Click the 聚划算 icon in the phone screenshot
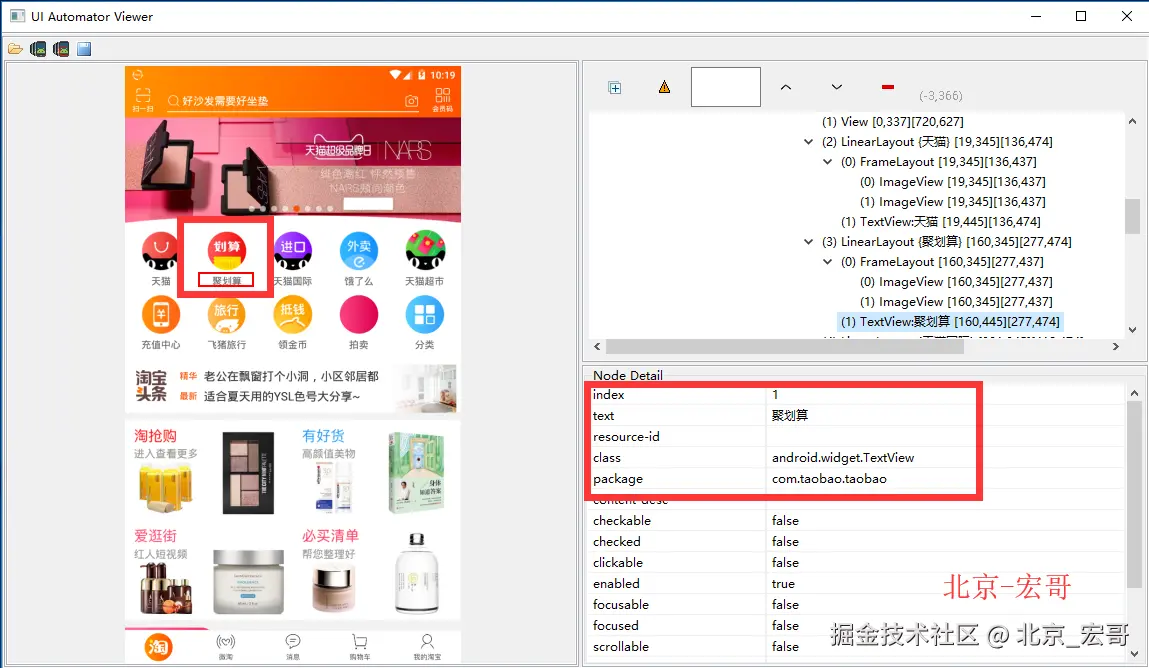Screen dimensions: 1149x668 point(226,250)
